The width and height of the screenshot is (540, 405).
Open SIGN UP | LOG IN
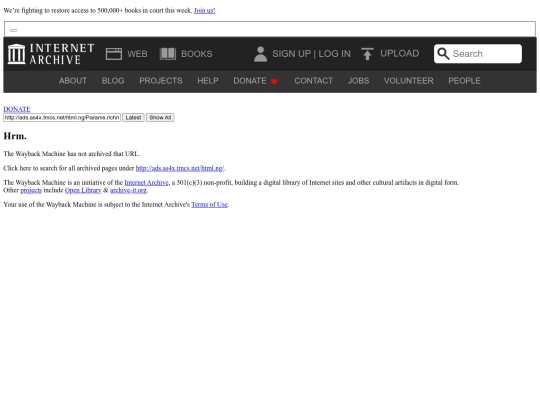click(311, 54)
